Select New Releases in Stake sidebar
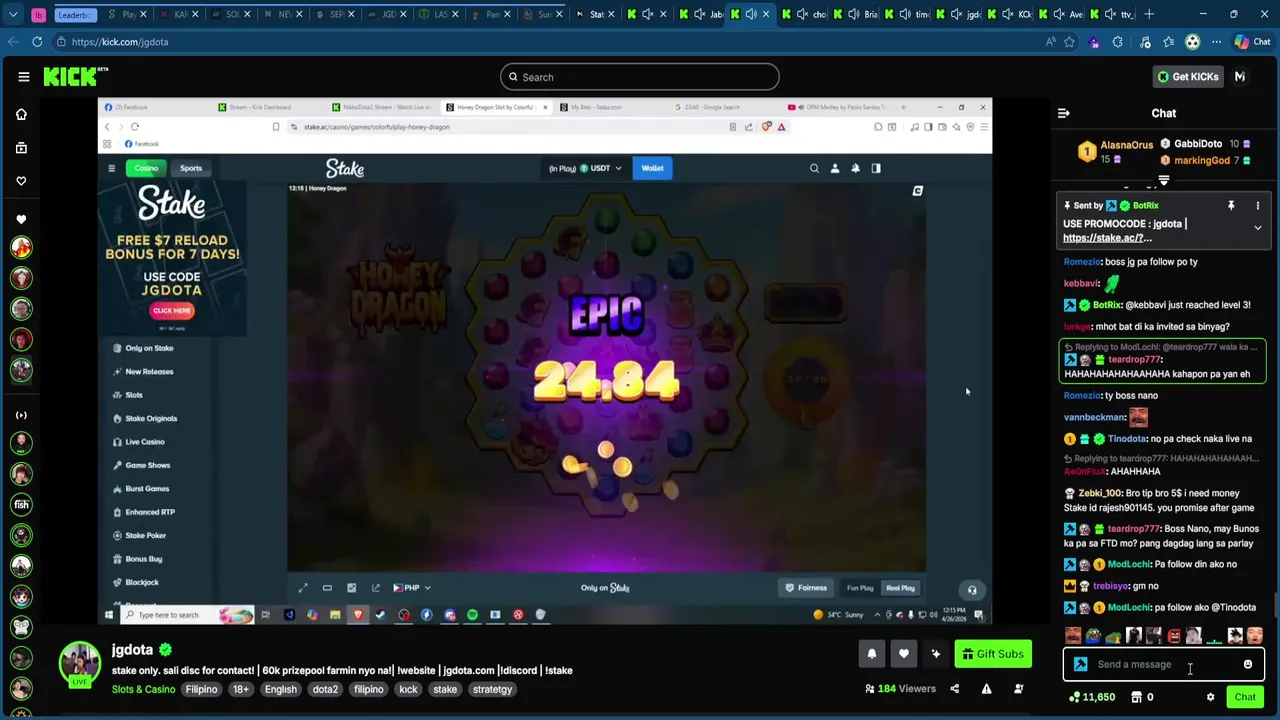 (150, 372)
